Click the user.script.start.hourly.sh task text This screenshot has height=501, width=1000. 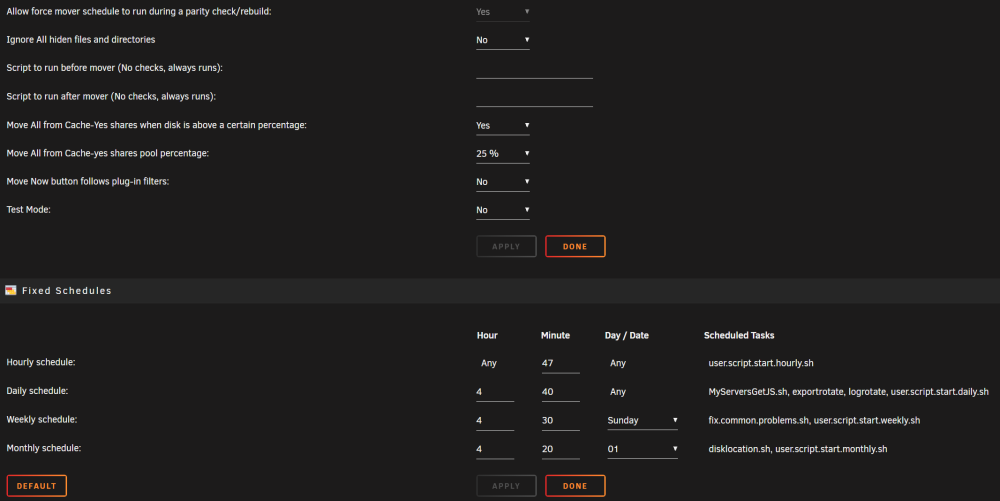(x=761, y=363)
